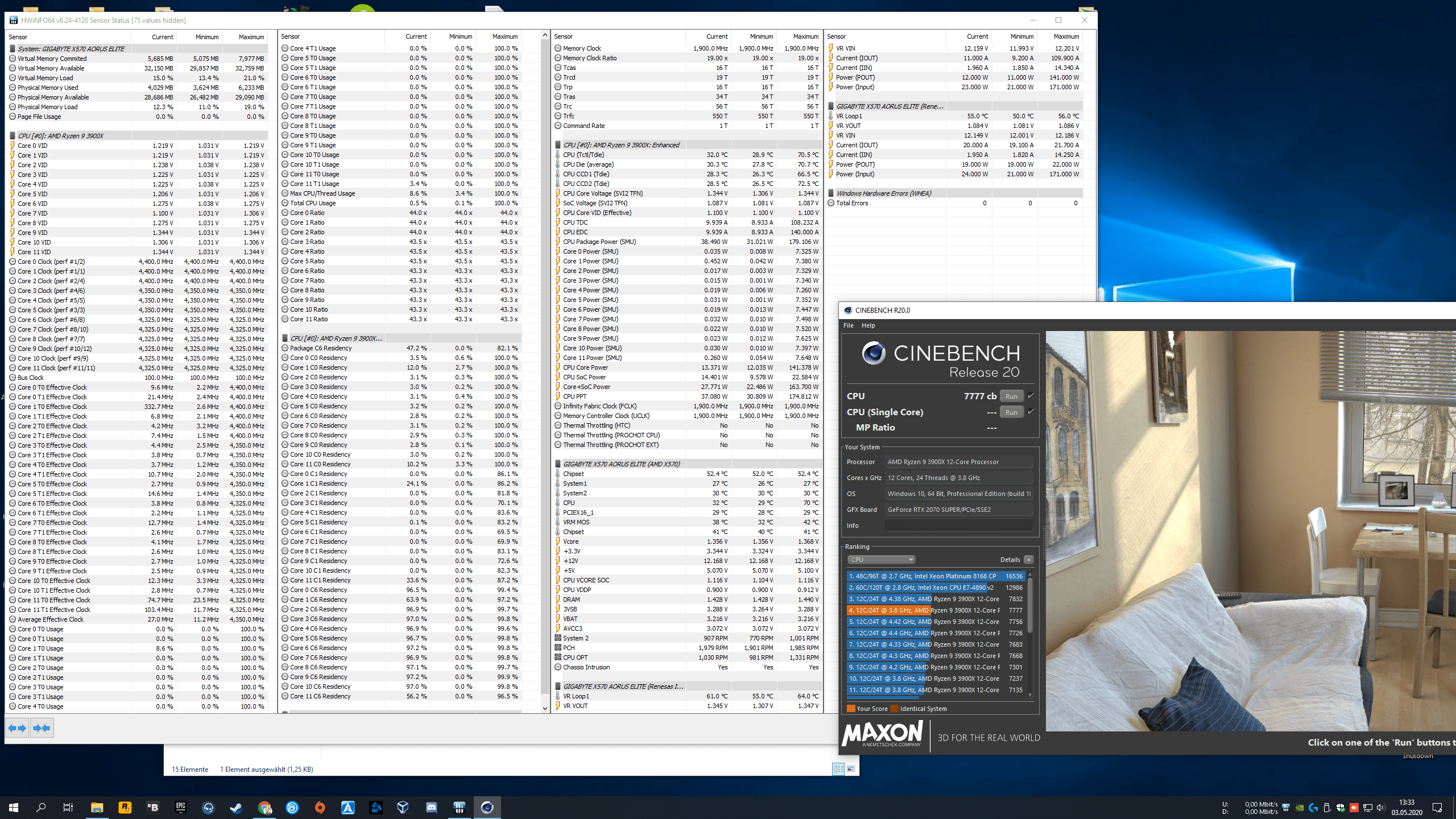Image resolution: width=1456 pixels, height=819 pixels.
Task: Expand ranking Details with arrow button
Action: click(x=1028, y=560)
